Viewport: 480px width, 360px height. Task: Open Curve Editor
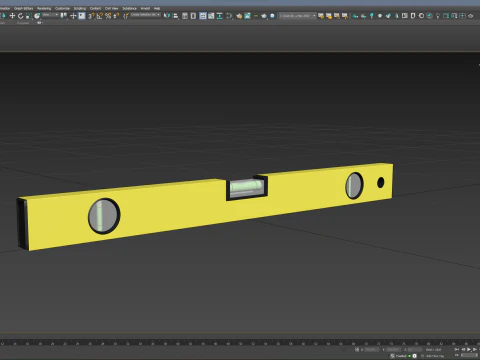[211, 16]
